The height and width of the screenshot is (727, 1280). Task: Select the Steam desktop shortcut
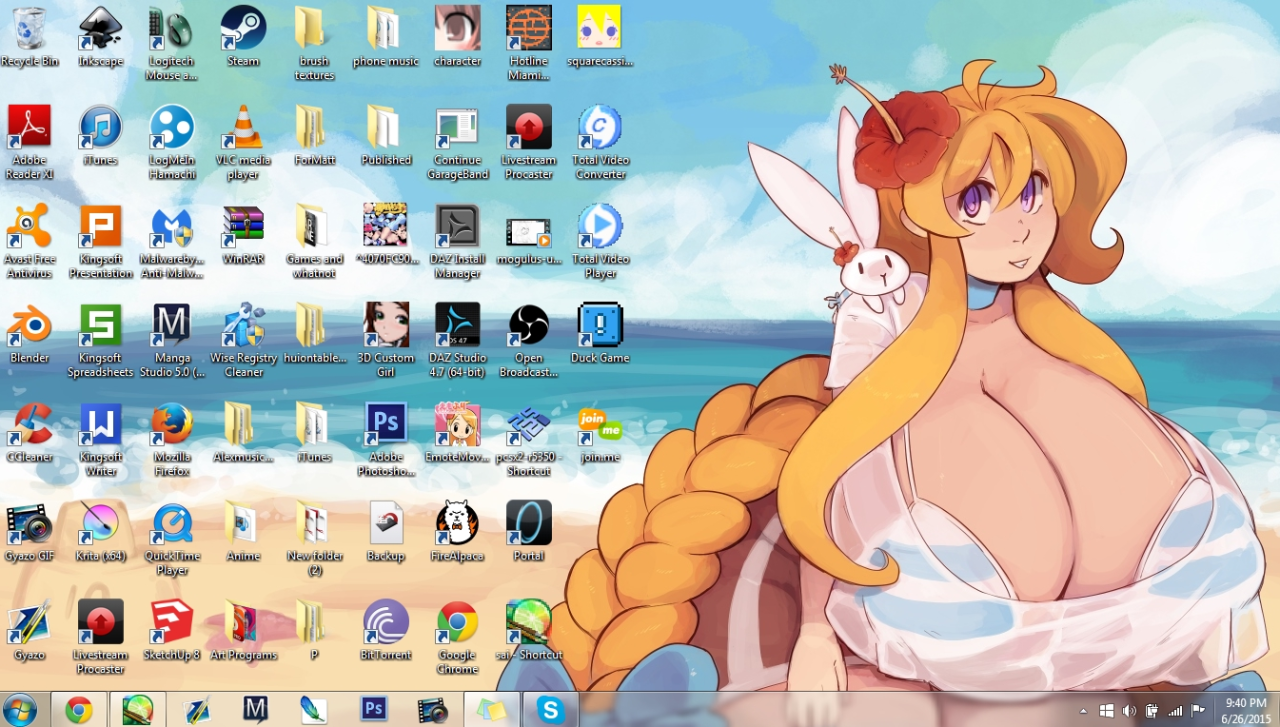pos(243,36)
